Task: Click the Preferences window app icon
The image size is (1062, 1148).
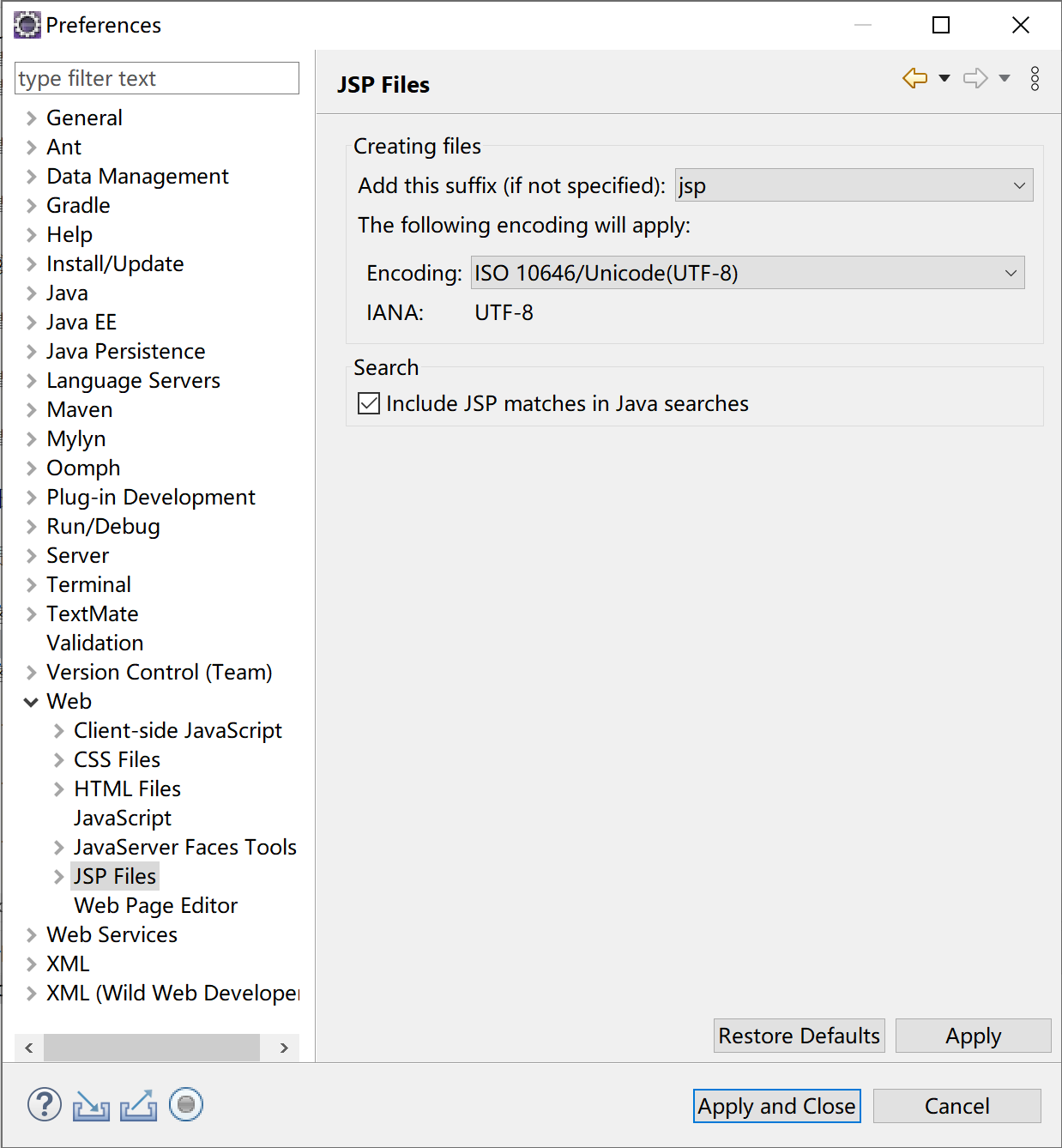Action: click(27, 25)
